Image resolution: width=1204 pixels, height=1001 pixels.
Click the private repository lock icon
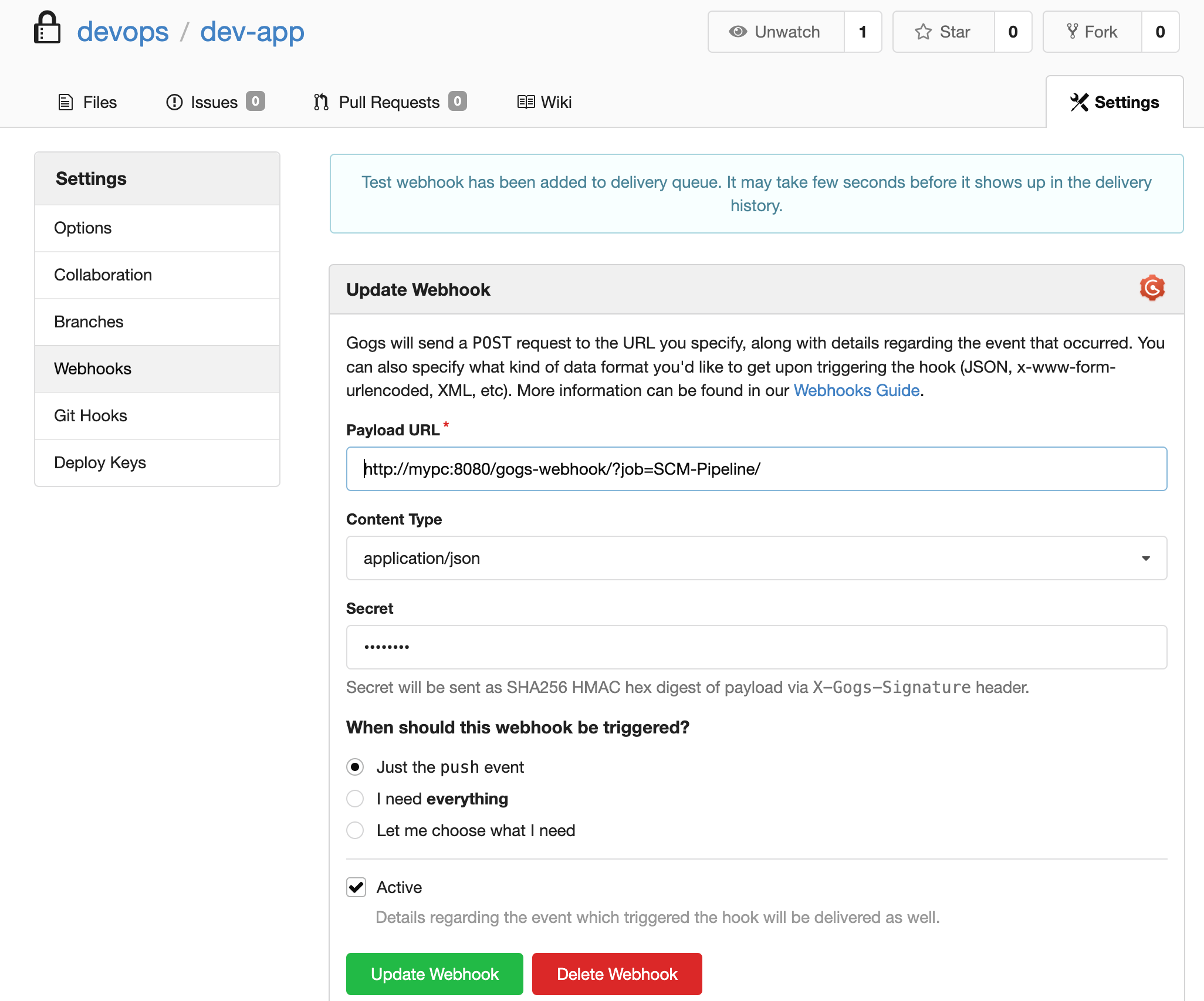pos(47,28)
